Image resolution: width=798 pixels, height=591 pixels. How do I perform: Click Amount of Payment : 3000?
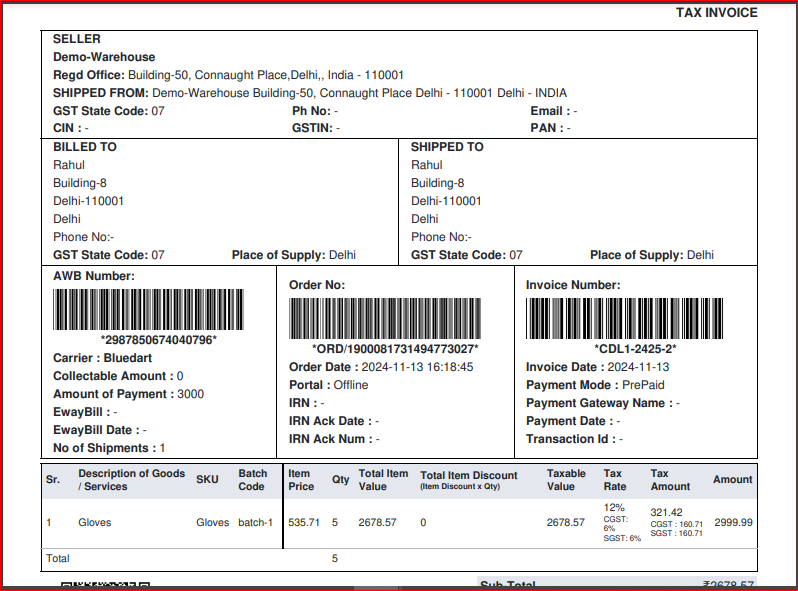(x=128, y=394)
